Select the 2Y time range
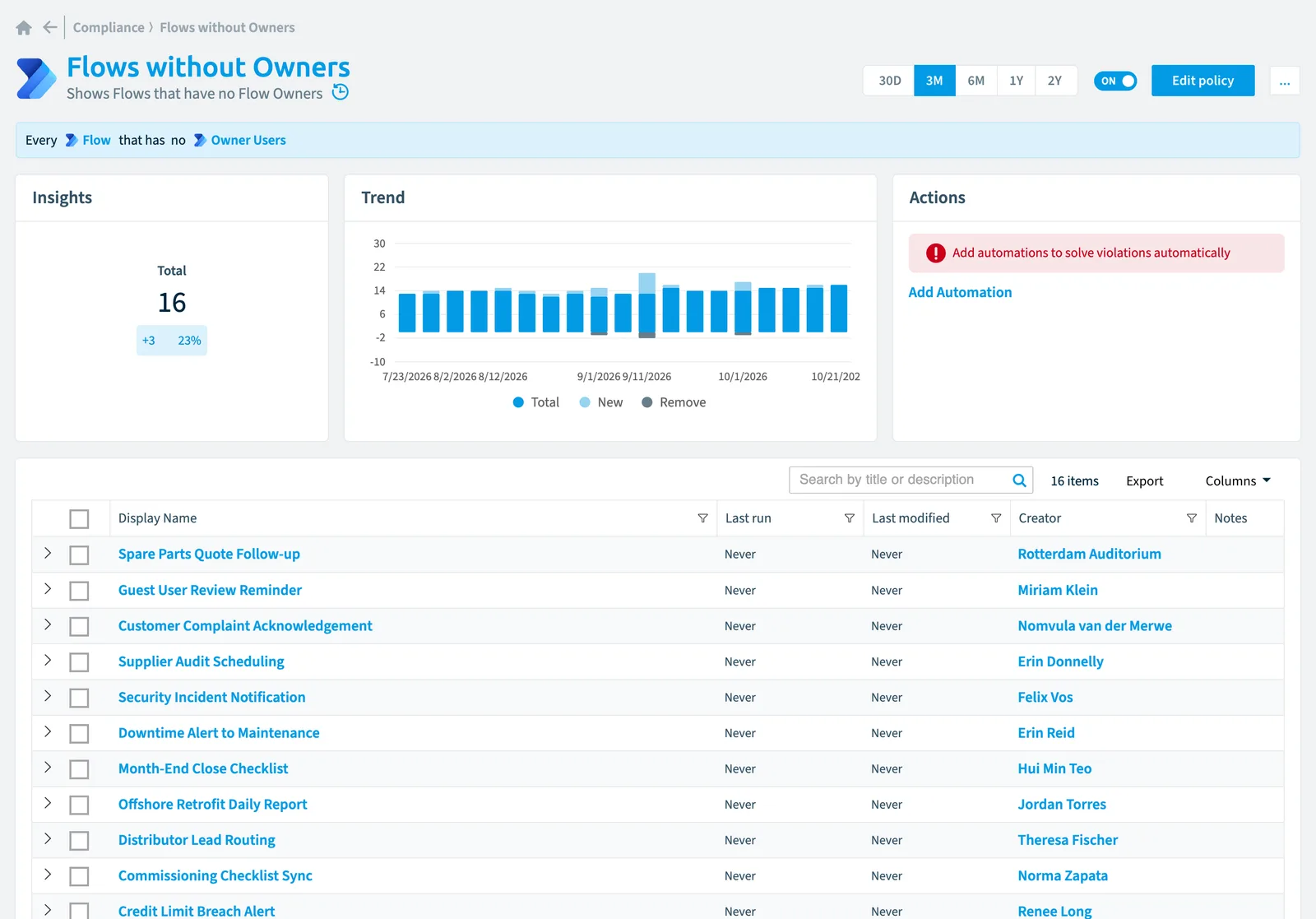Viewport: 1316px width, 919px height. point(1055,81)
